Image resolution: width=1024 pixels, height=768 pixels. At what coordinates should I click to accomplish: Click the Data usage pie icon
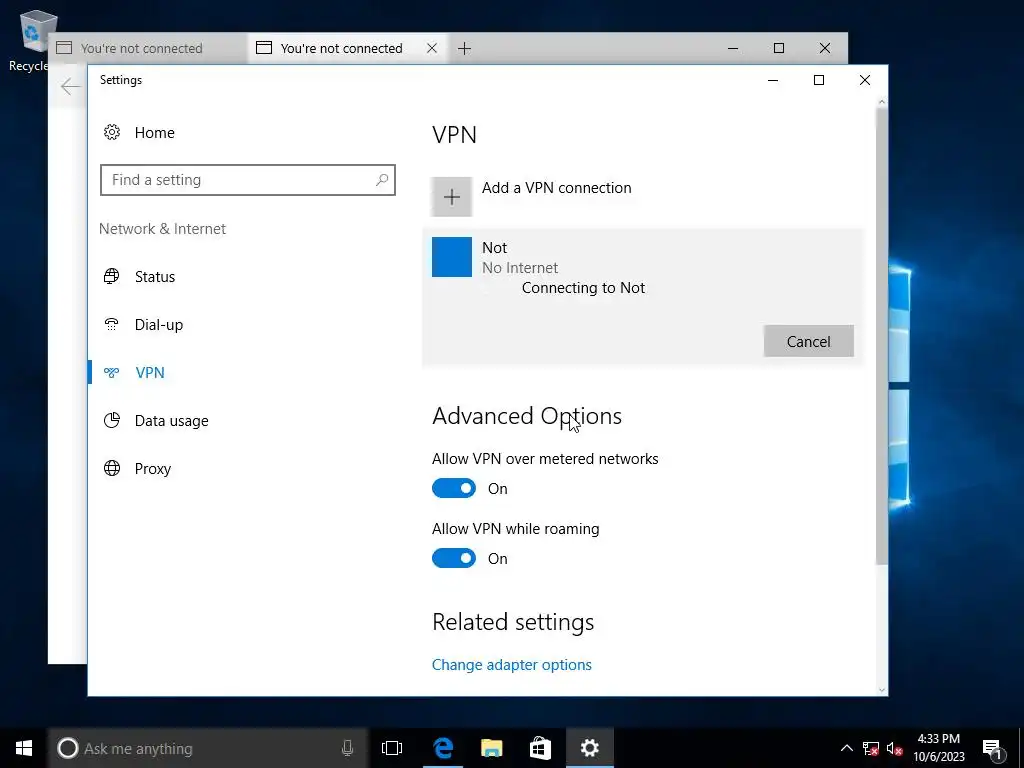112,420
